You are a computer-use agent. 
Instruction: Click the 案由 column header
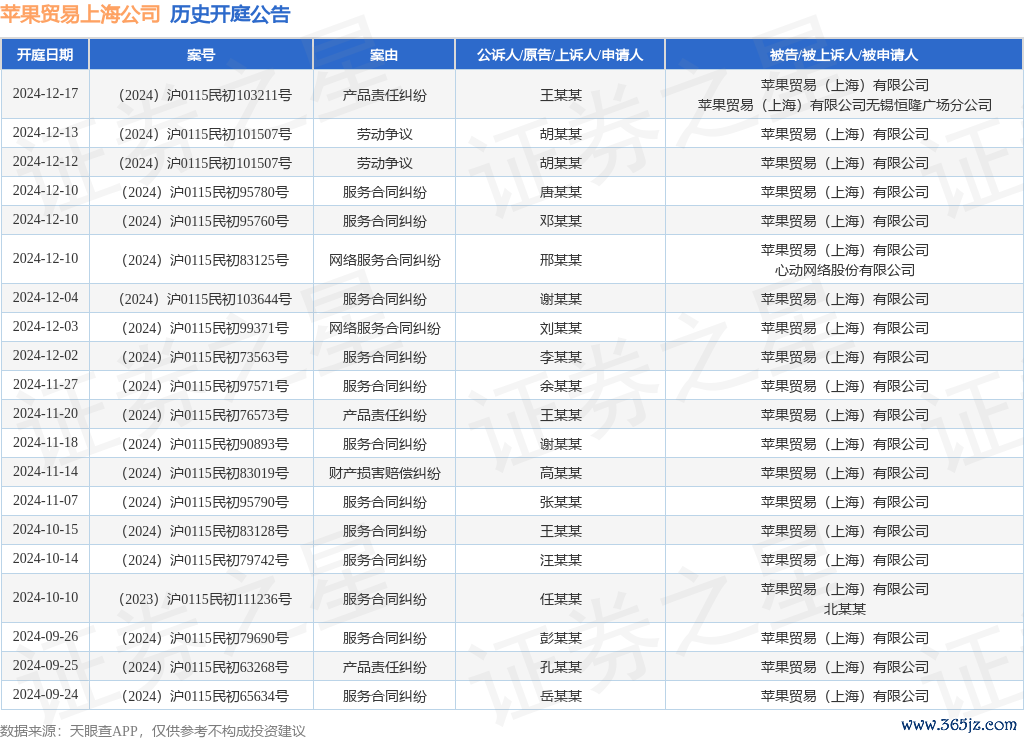384,55
